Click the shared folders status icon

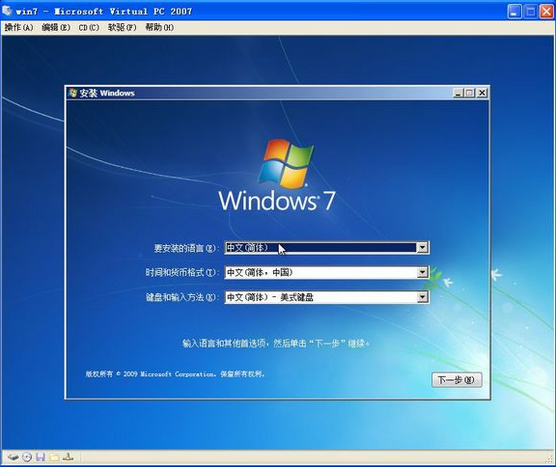[54, 457]
